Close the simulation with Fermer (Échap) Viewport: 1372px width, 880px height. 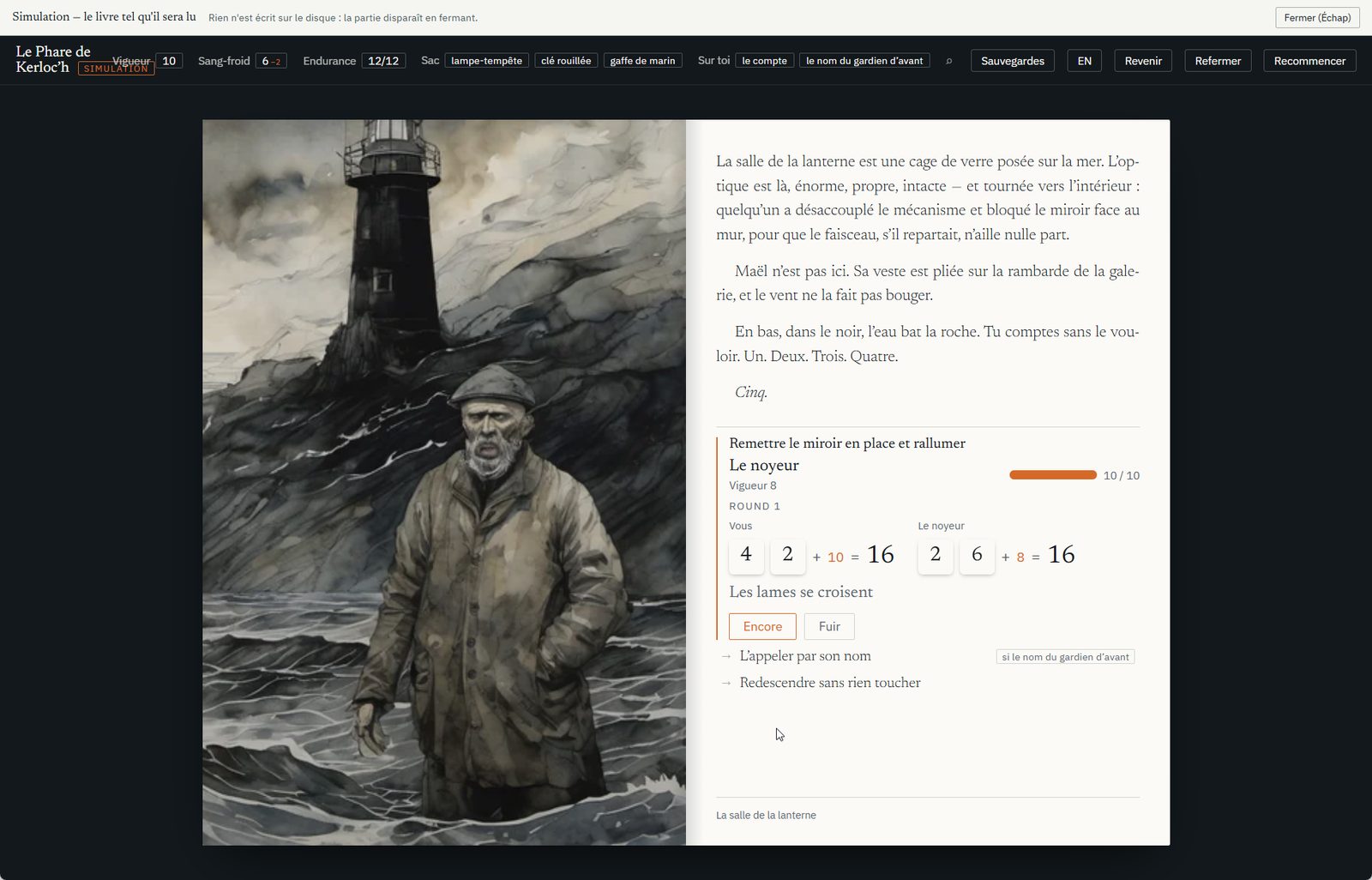point(1317,17)
